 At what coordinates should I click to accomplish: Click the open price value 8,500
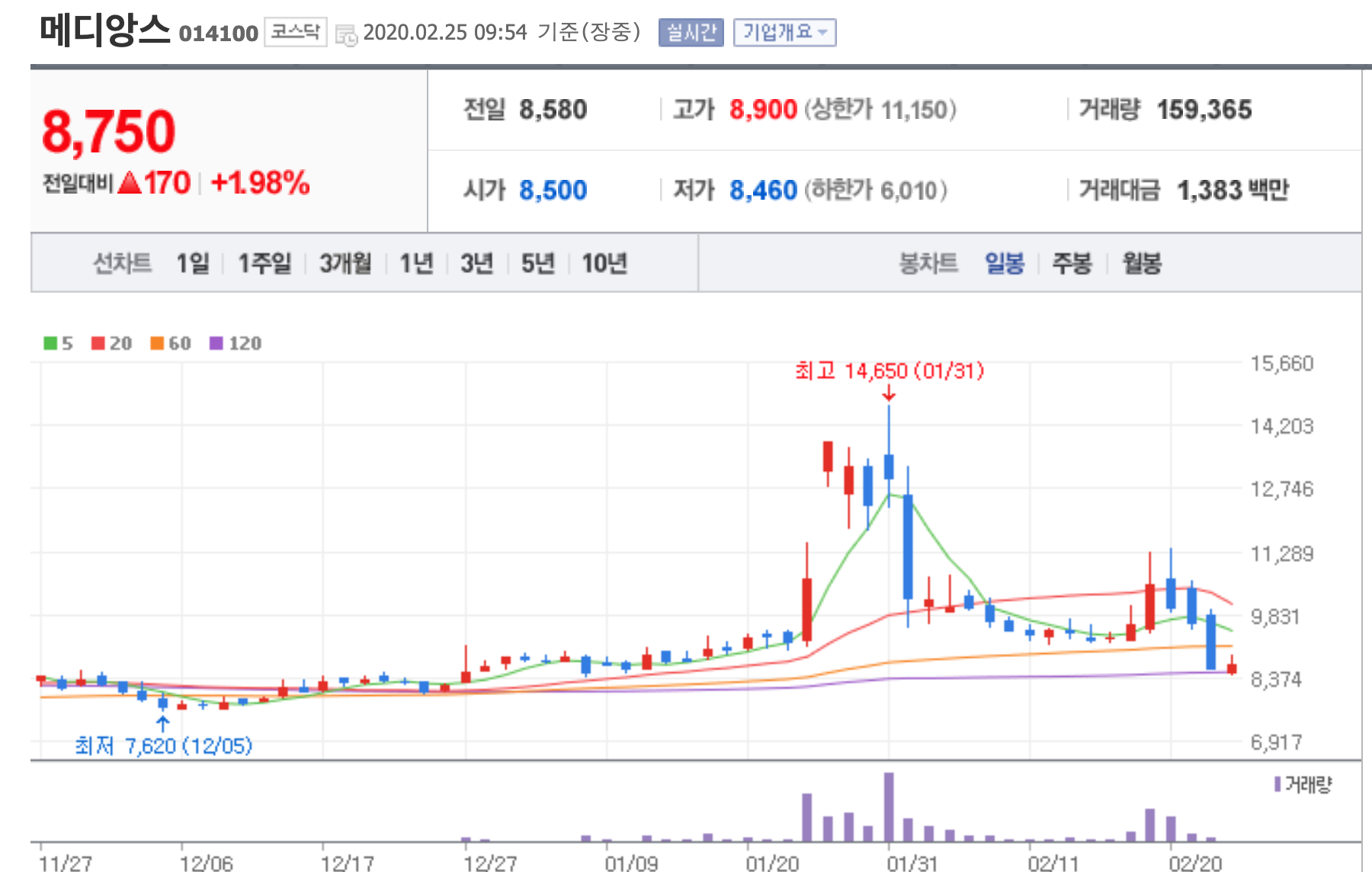pyautogui.click(x=553, y=190)
